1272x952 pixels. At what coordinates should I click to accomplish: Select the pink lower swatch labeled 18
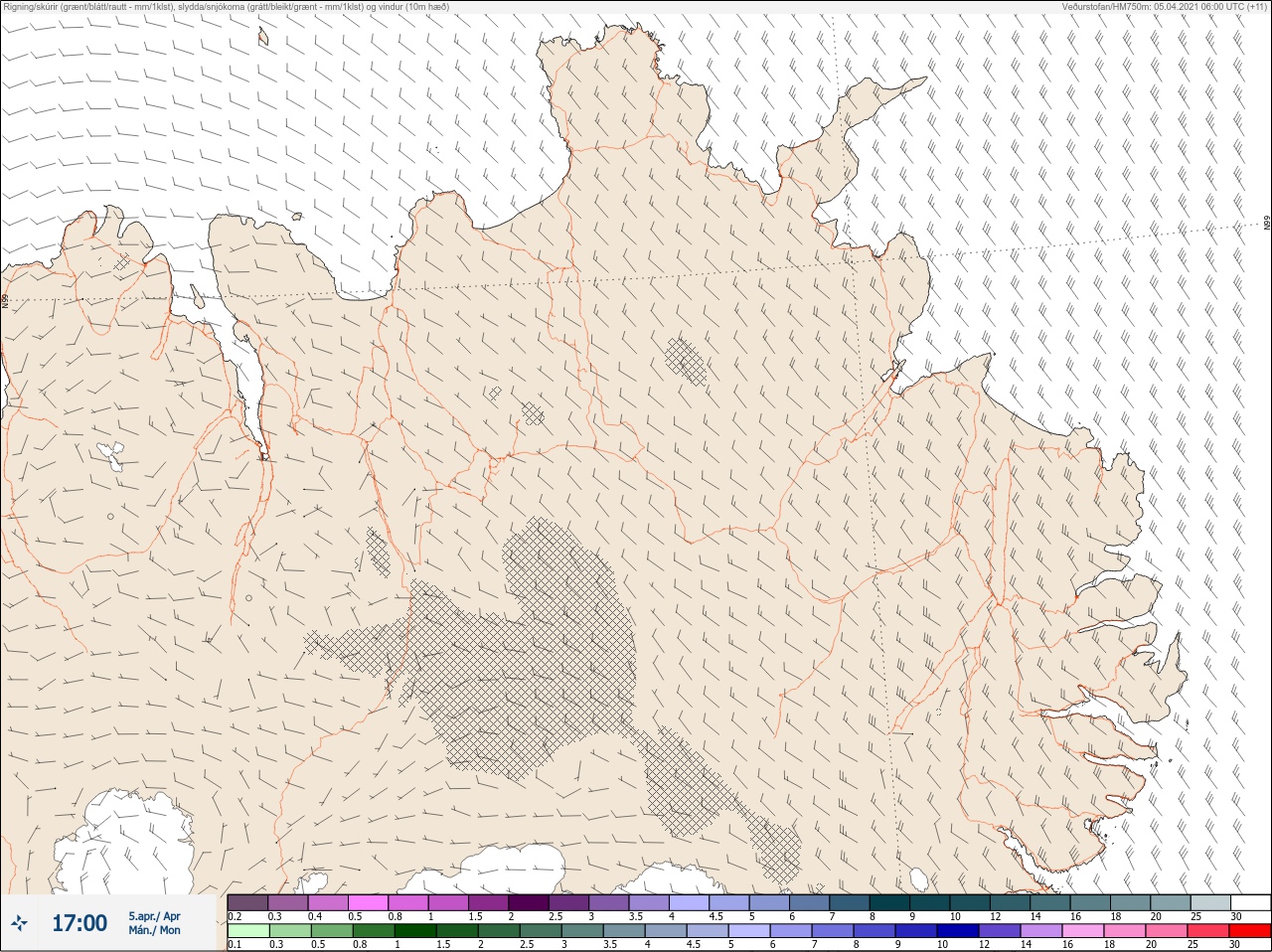[1124, 931]
